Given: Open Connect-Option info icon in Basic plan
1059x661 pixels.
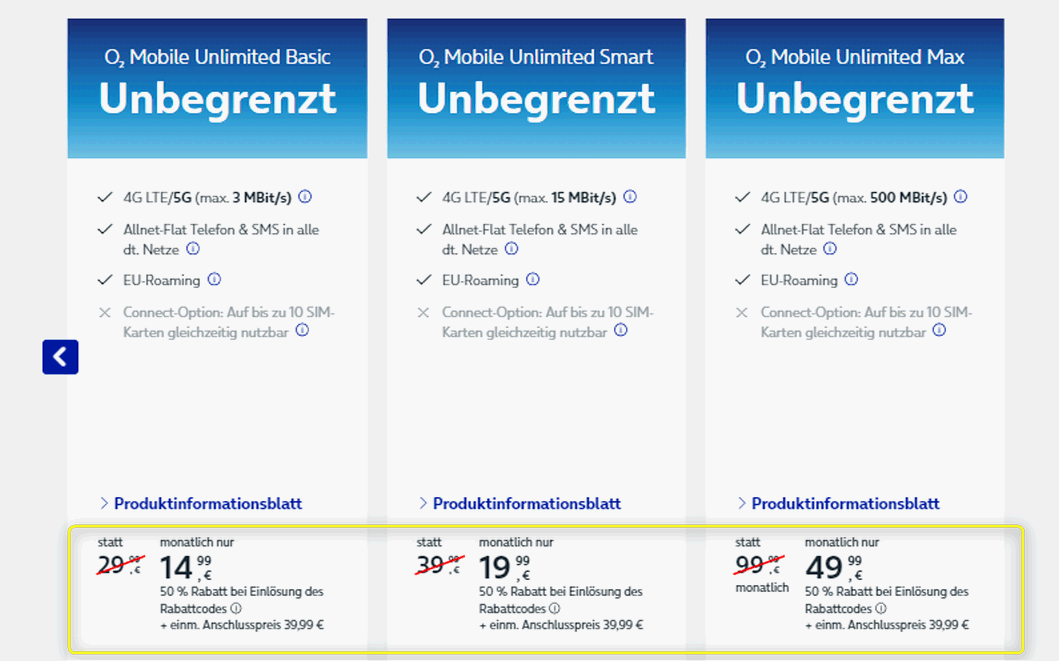Looking at the screenshot, I should [x=302, y=330].
